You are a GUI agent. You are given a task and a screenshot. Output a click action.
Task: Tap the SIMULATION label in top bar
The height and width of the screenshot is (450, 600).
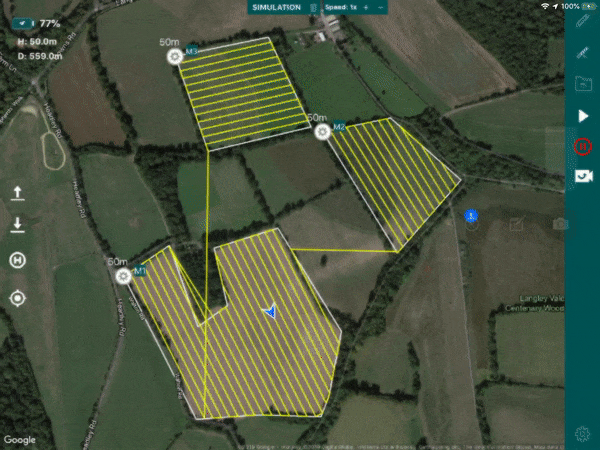click(276, 7)
